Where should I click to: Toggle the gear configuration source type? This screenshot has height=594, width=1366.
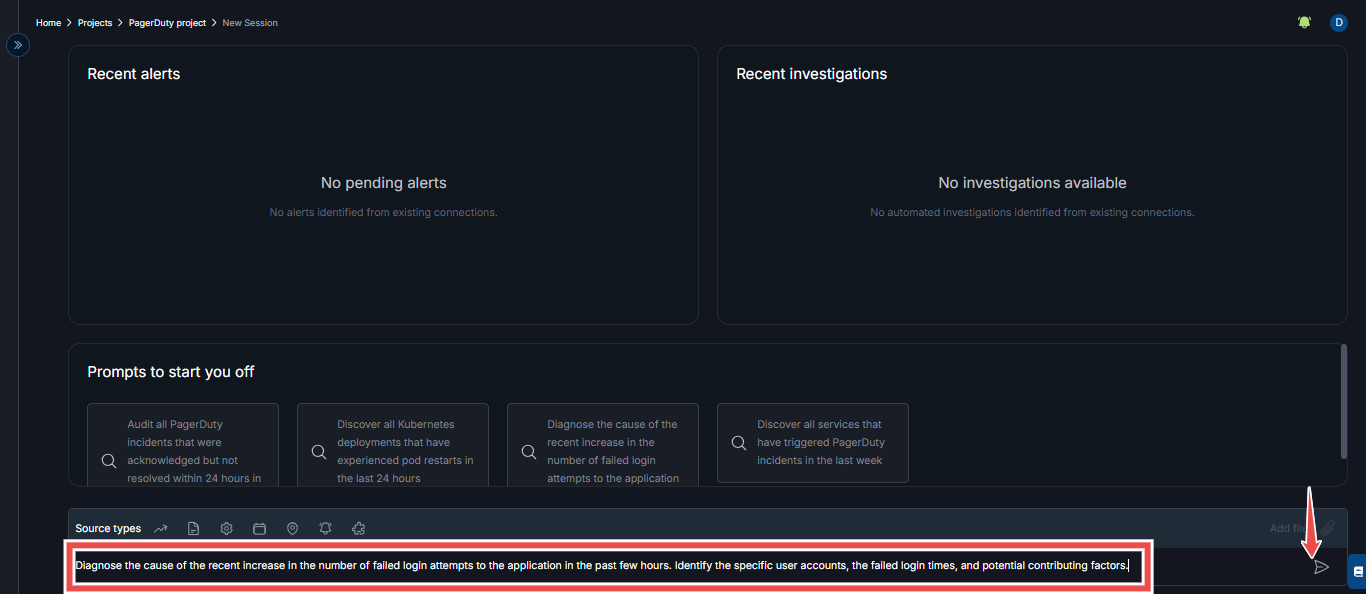(x=227, y=528)
